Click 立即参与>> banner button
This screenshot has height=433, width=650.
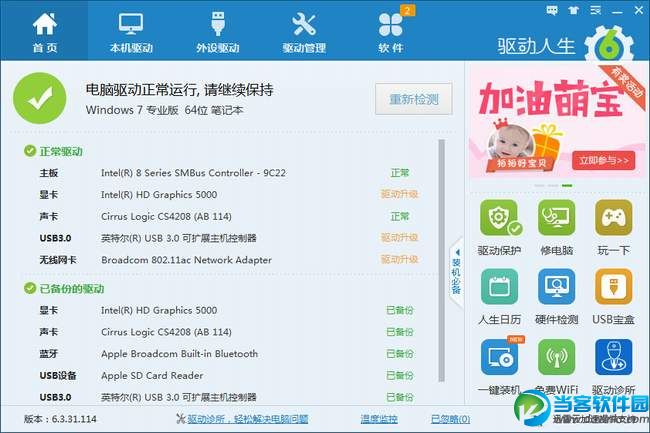pos(604,160)
